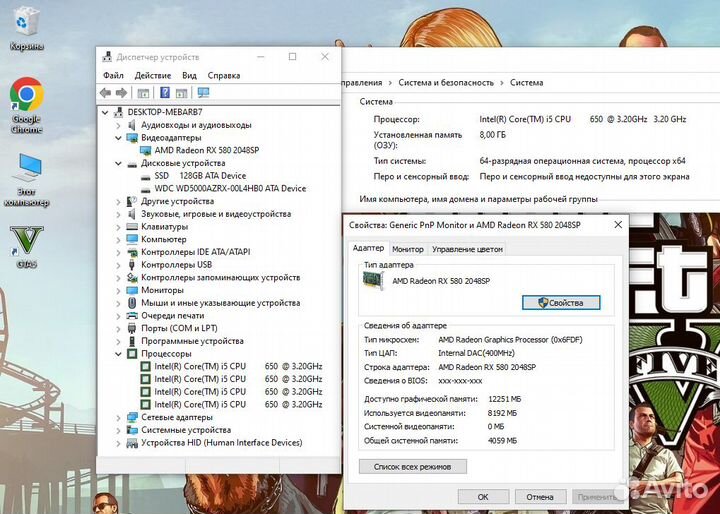
Task: Select the SSD 128GB ATA Device drive
Action: 200,175
